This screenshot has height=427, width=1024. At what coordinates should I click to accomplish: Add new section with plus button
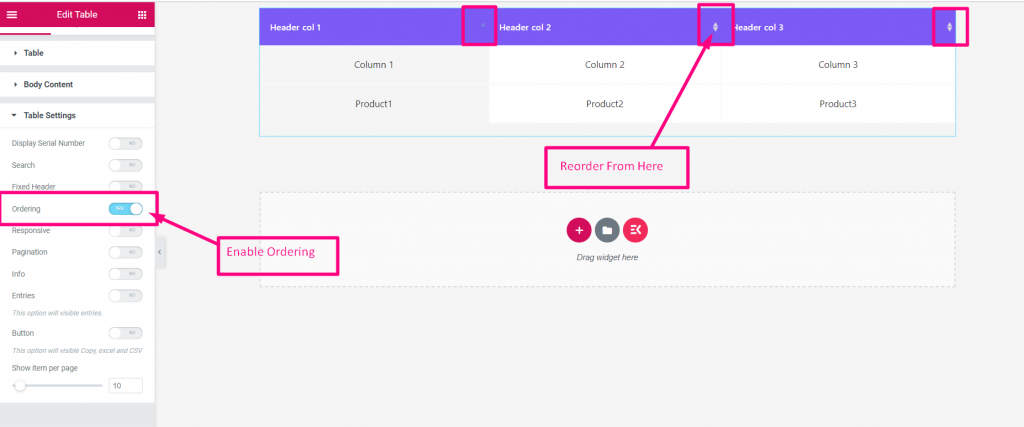(579, 230)
